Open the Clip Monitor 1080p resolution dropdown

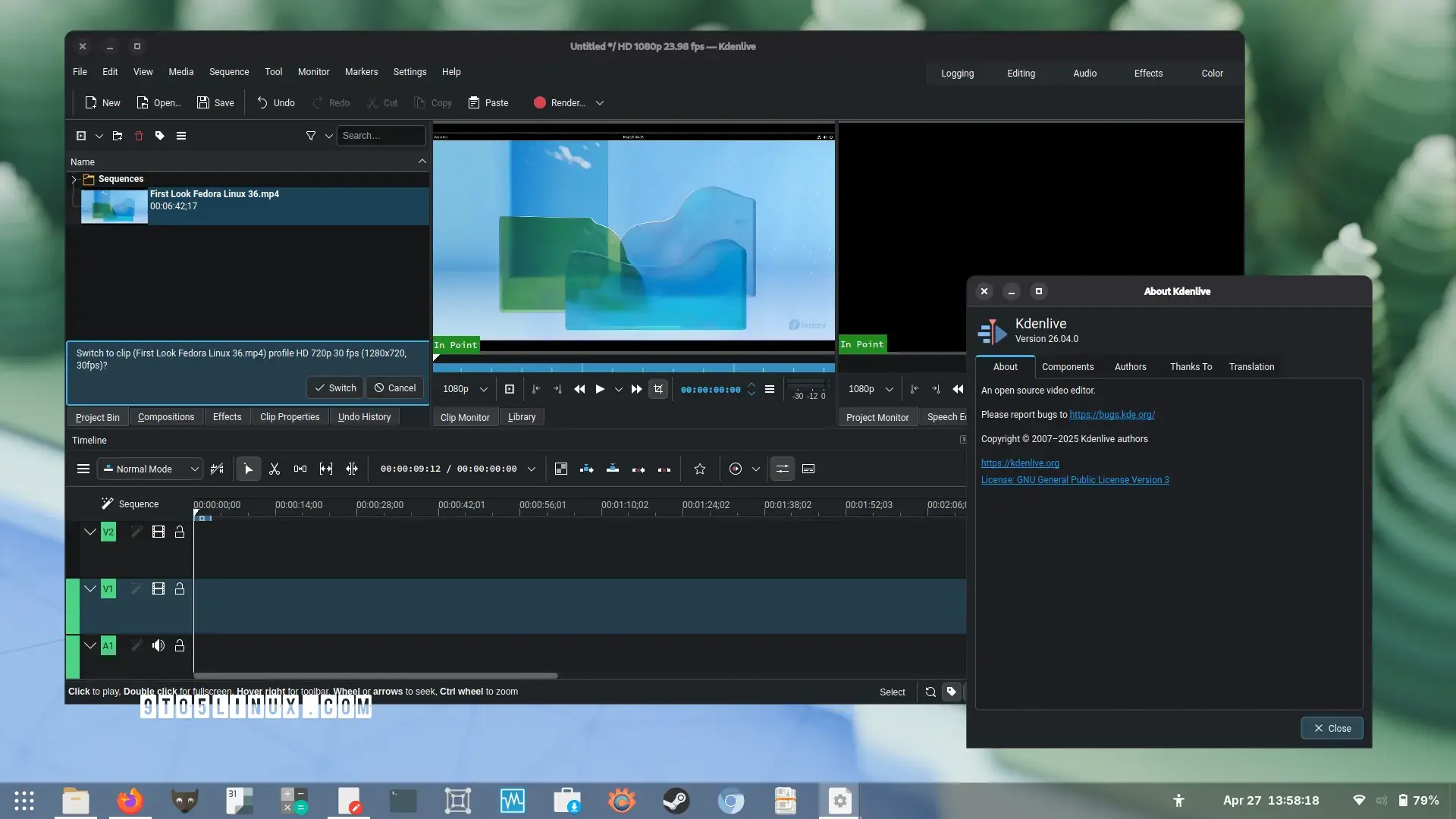click(465, 389)
